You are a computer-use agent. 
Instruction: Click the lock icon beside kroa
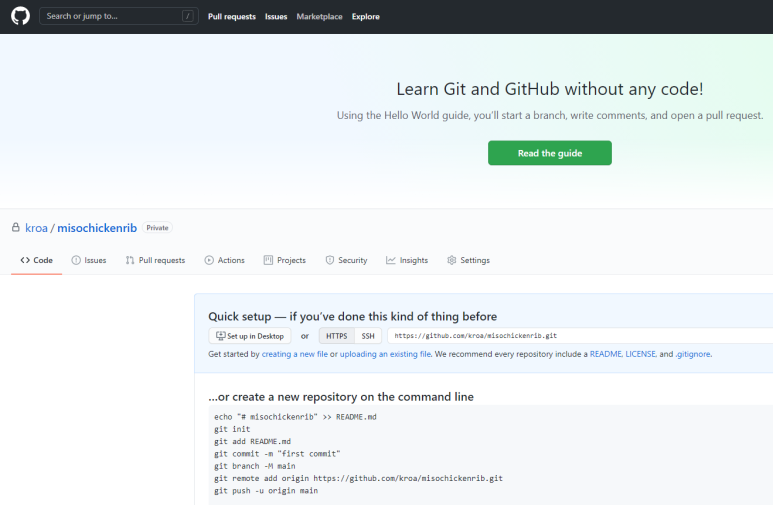pos(16,227)
